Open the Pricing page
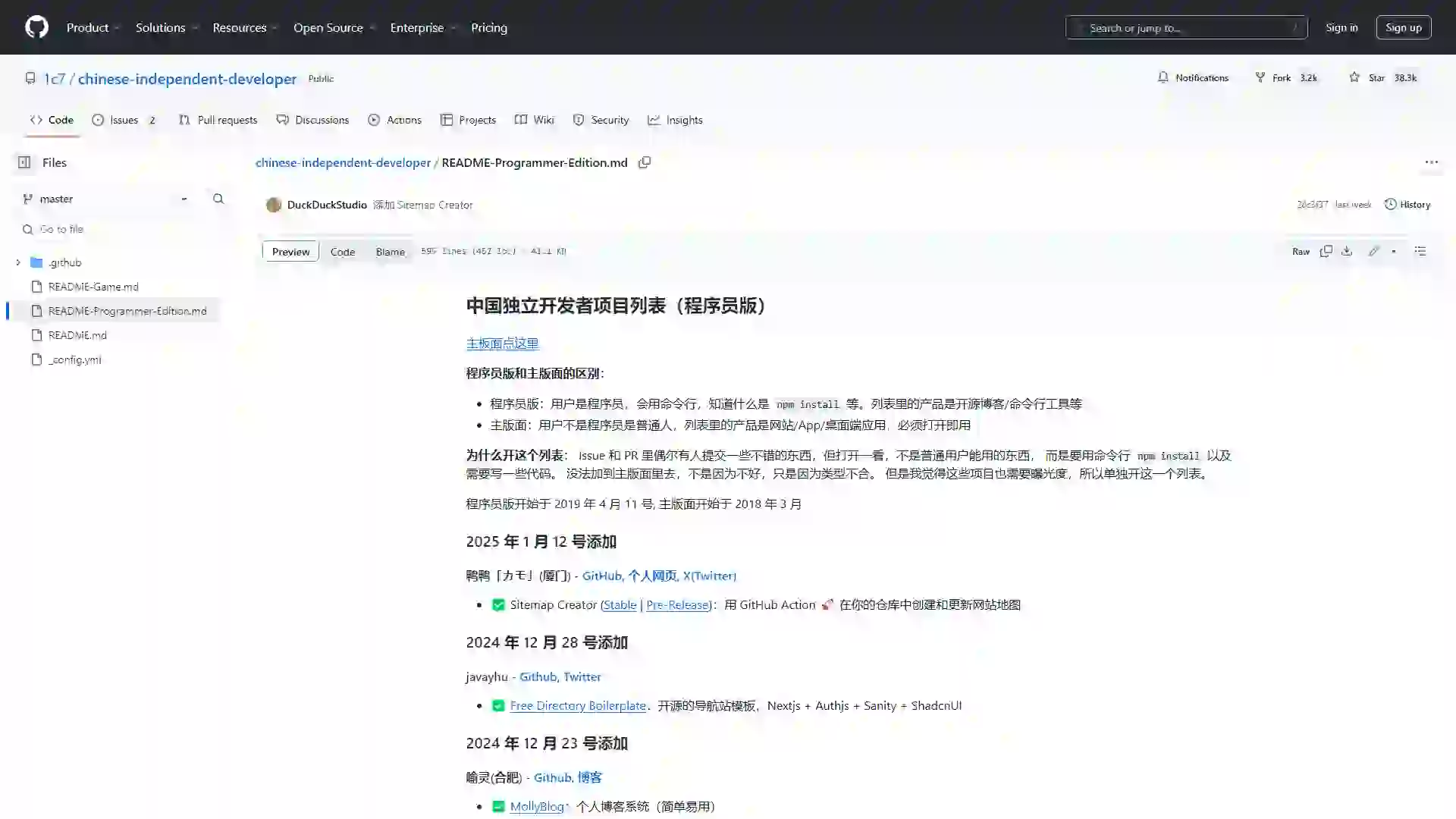The width and height of the screenshot is (1456, 819). 489,27
